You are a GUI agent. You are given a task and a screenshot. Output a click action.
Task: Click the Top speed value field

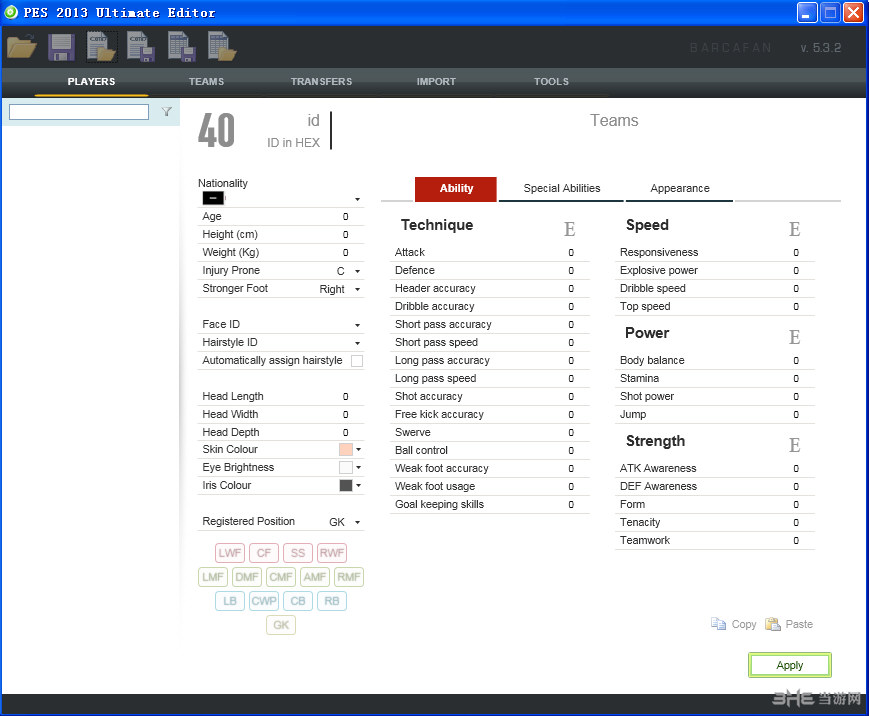tap(795, 306)
